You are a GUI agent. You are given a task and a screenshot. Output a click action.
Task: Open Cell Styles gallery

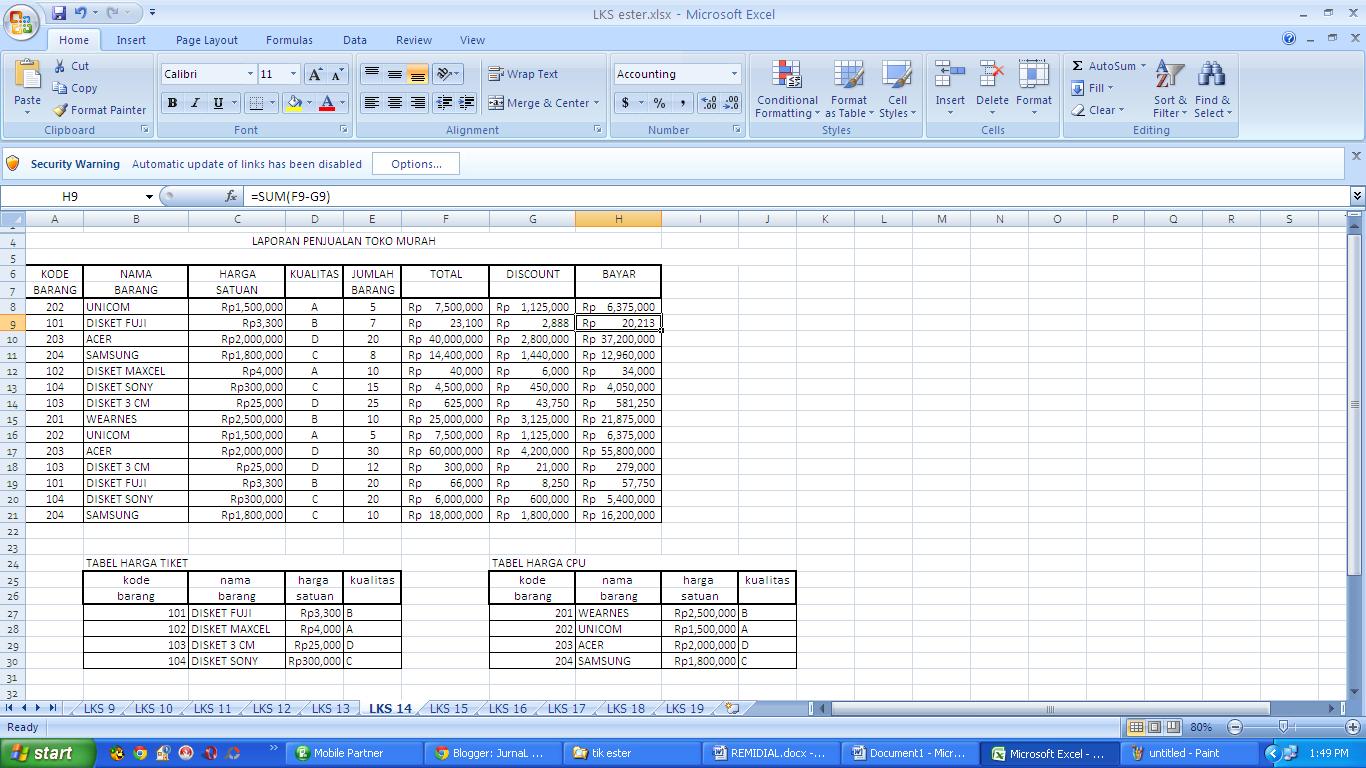[x=897, y=76]
